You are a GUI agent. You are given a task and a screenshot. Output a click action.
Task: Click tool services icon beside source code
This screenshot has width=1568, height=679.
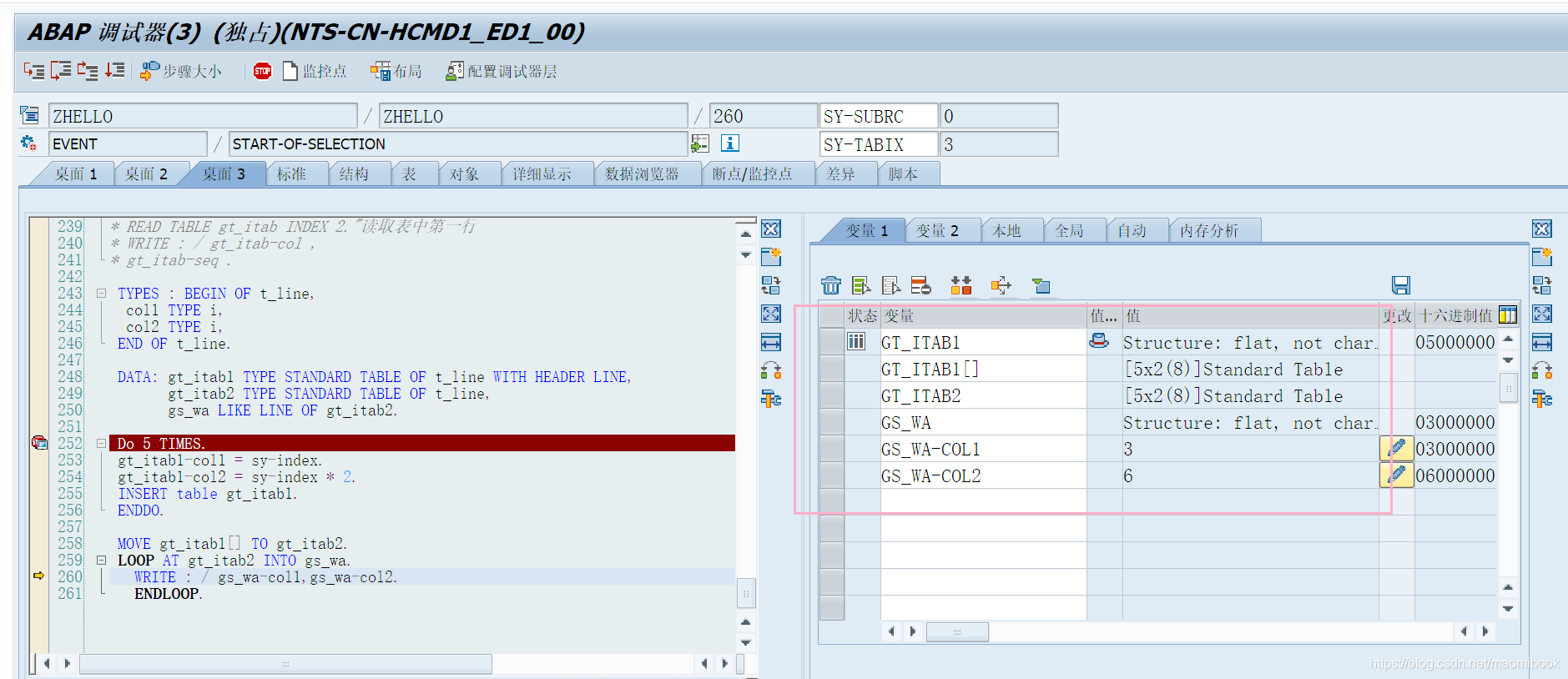tap(771, 399)
